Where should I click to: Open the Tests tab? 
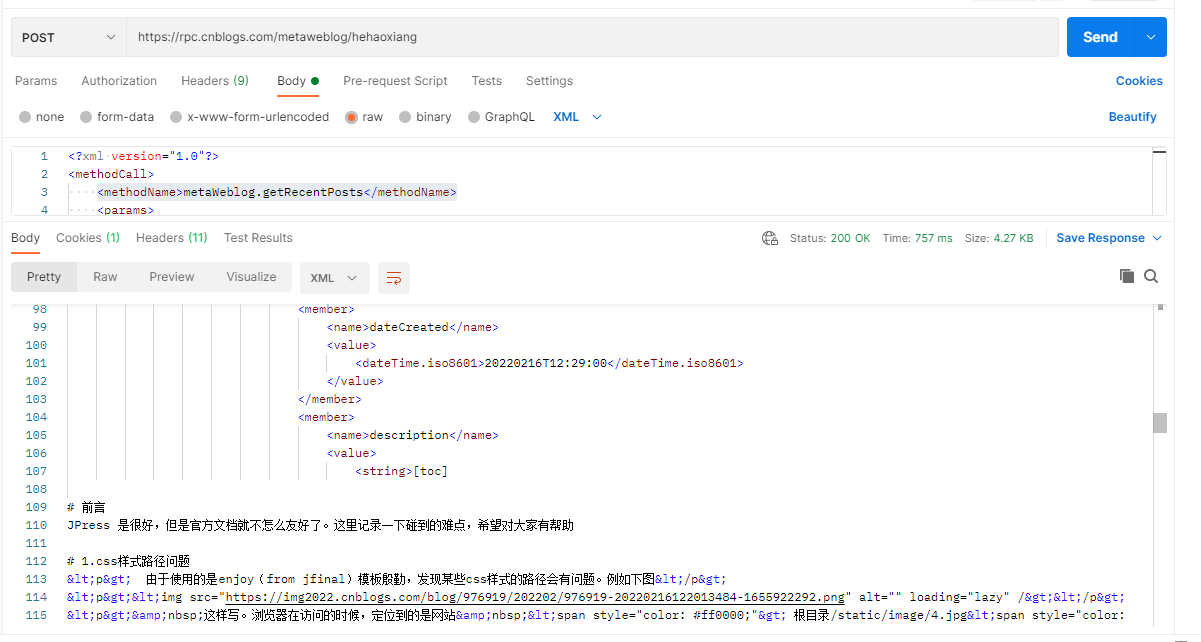[487, 81]
